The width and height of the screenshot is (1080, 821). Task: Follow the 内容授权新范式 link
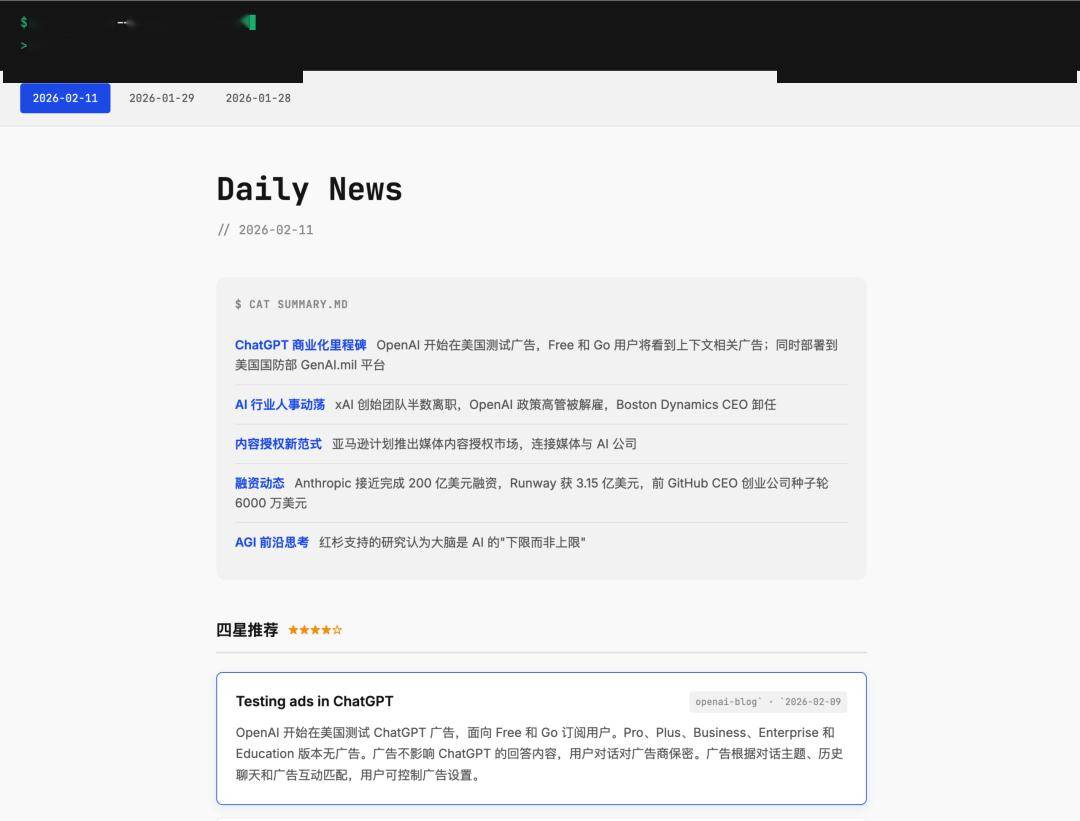(278, 444)
